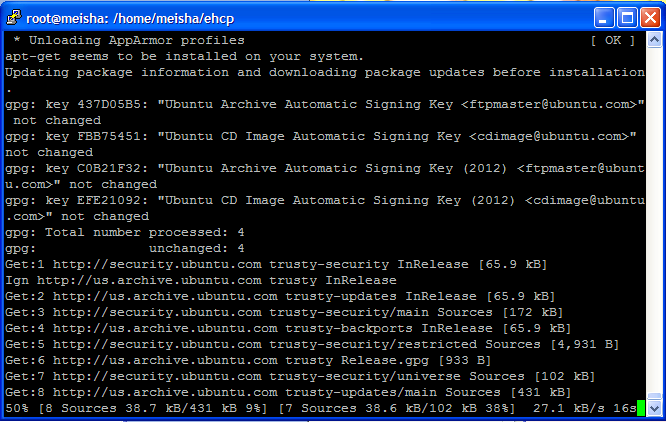666x422 pixels.
Task: Click the 'gpg: key 437D05B5' line
Action: (x=325, y=104)
